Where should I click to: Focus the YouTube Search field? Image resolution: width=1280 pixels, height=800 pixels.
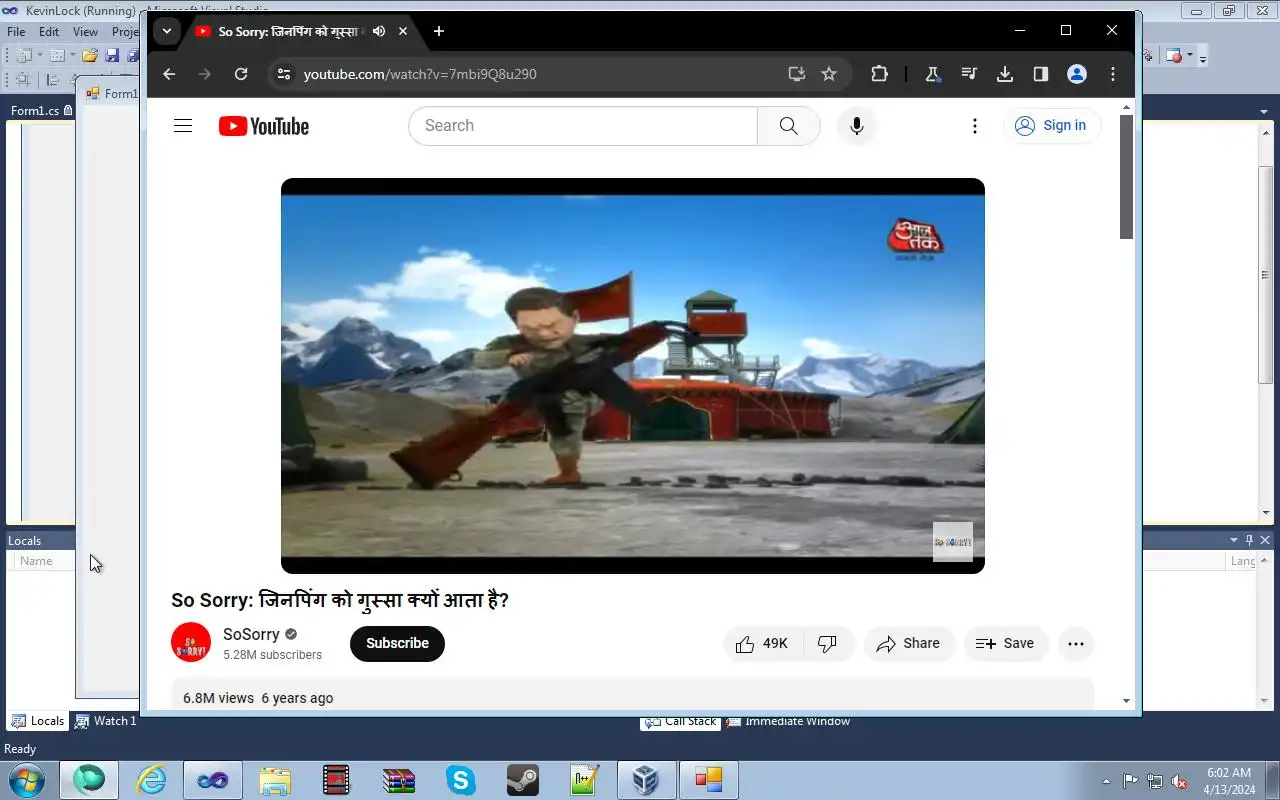coord(583,126)
